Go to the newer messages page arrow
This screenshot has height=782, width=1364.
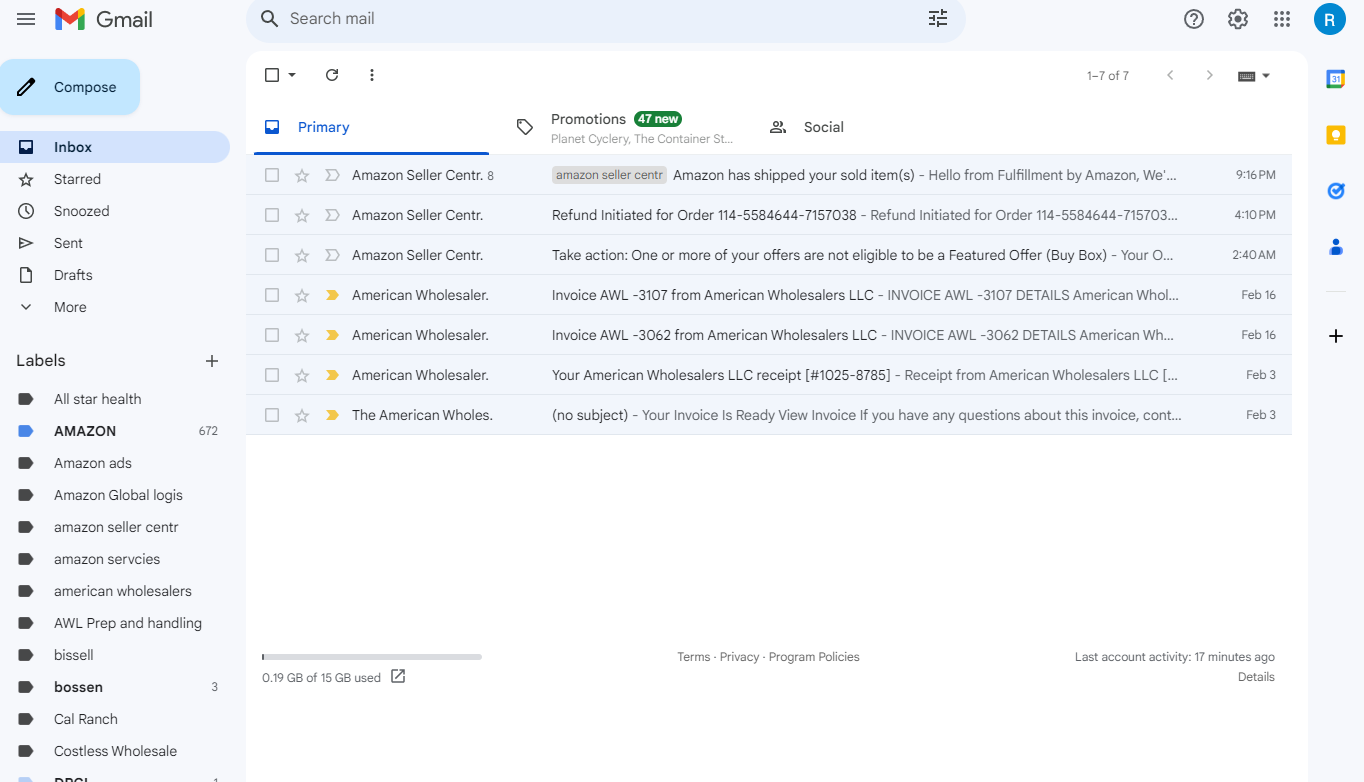[x=1170, y=75]
